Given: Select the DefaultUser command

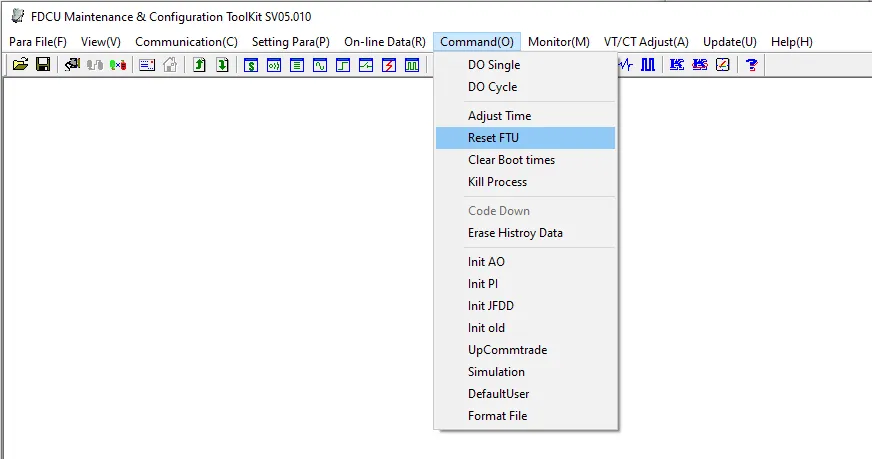Looking at the screenshot, I should point(526,394).
